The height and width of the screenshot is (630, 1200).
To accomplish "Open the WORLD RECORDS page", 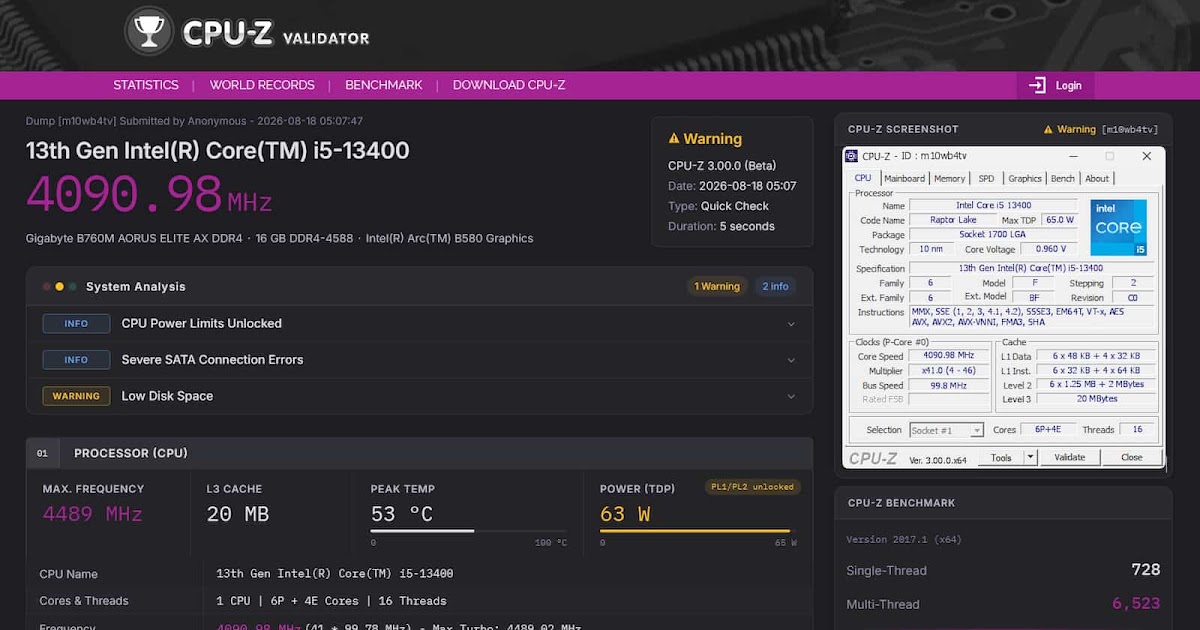I will tap(262, 85).
